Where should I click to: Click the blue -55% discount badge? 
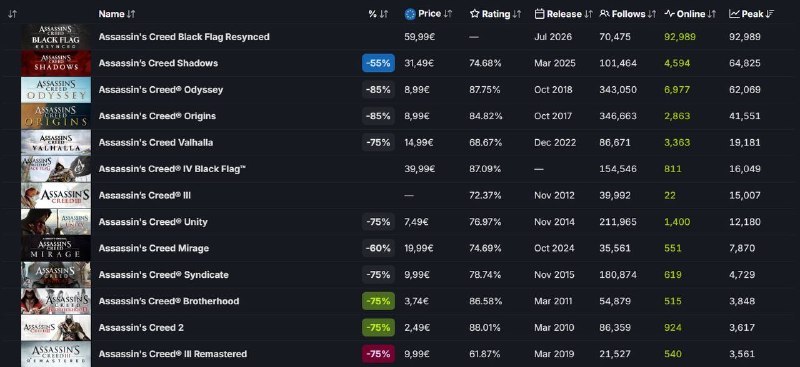[x=378, y=63]
